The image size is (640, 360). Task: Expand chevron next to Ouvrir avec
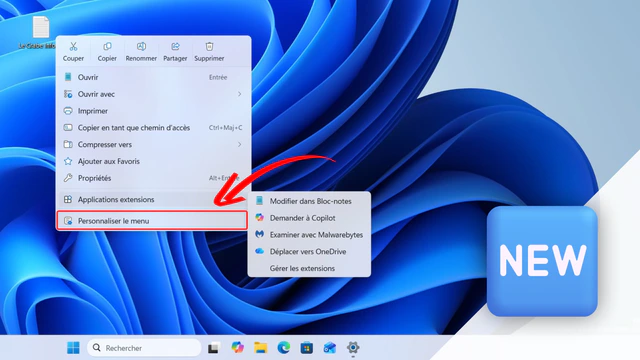pyautogui.click(x=240, y=94)
